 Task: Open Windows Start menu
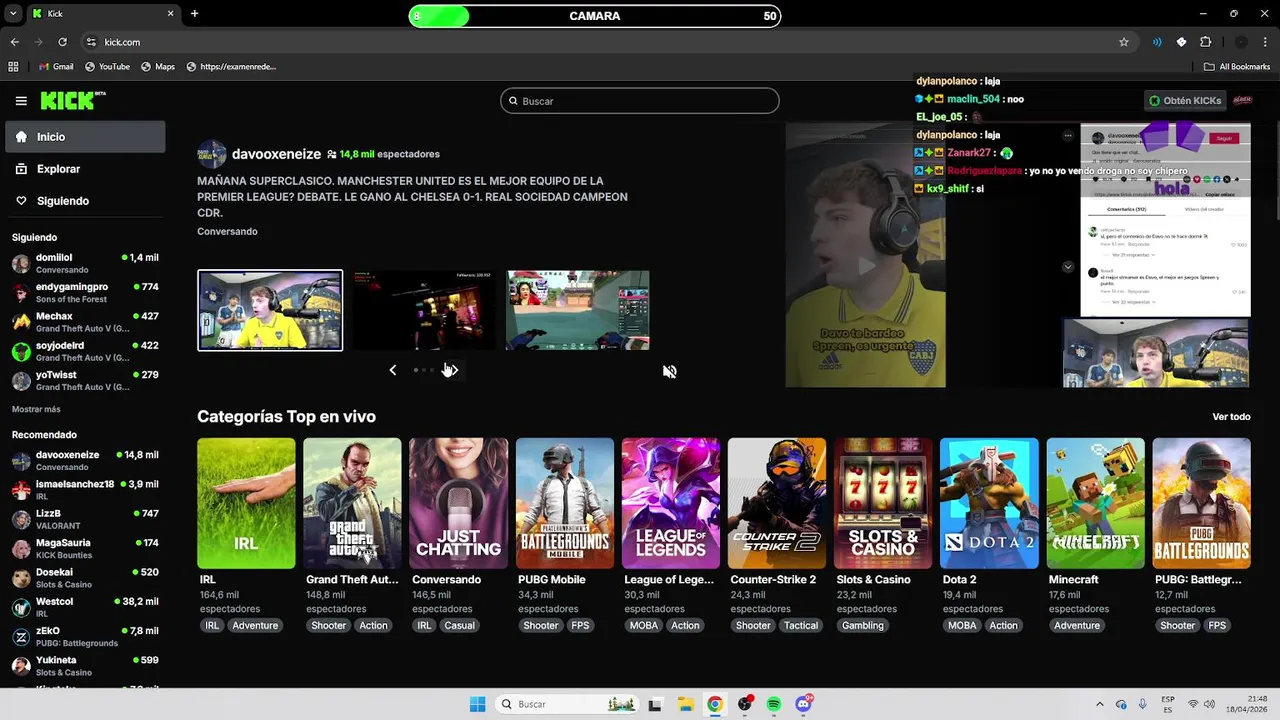477,704
